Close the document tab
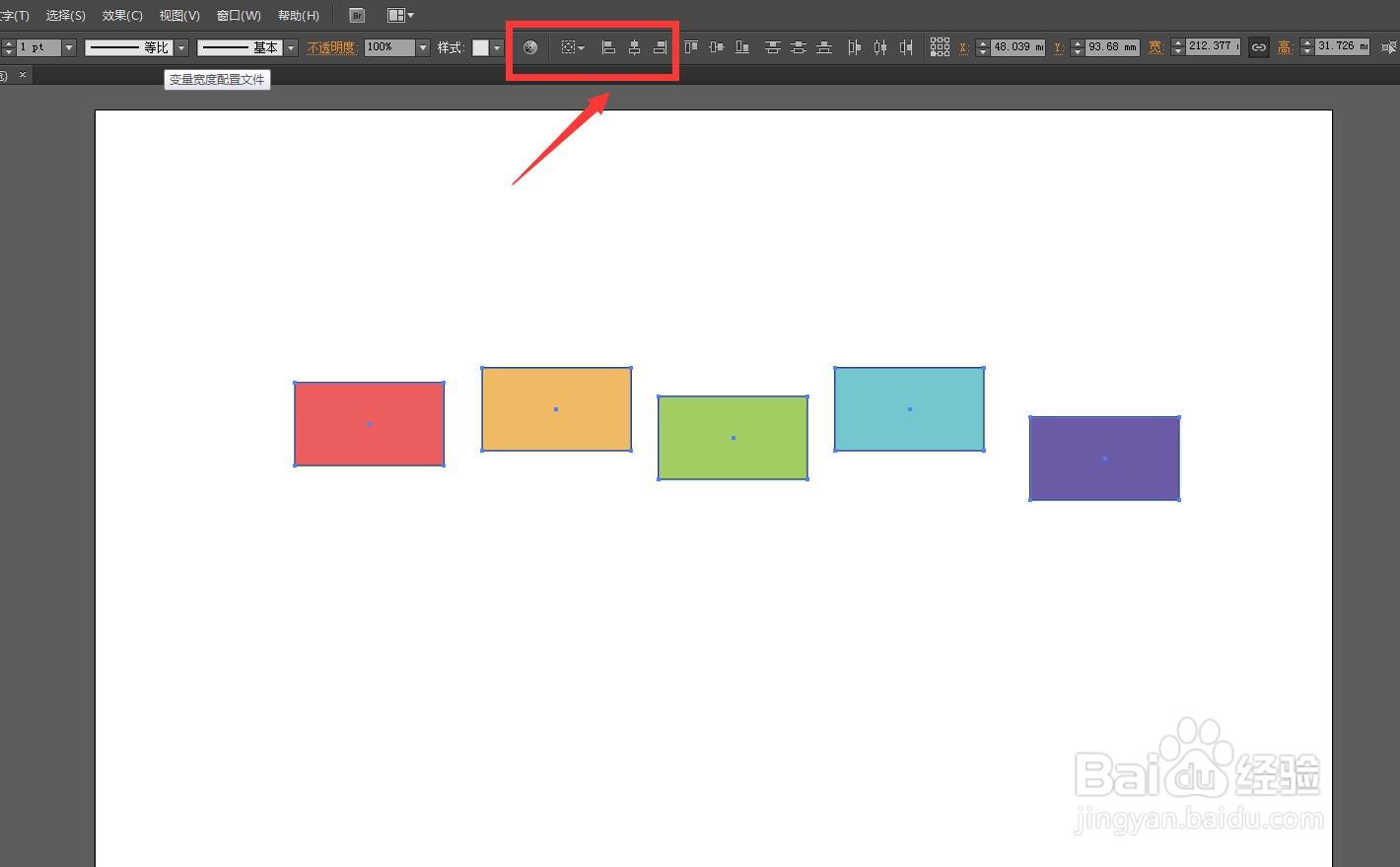1400x867 pixels. (x=23, y=75)
